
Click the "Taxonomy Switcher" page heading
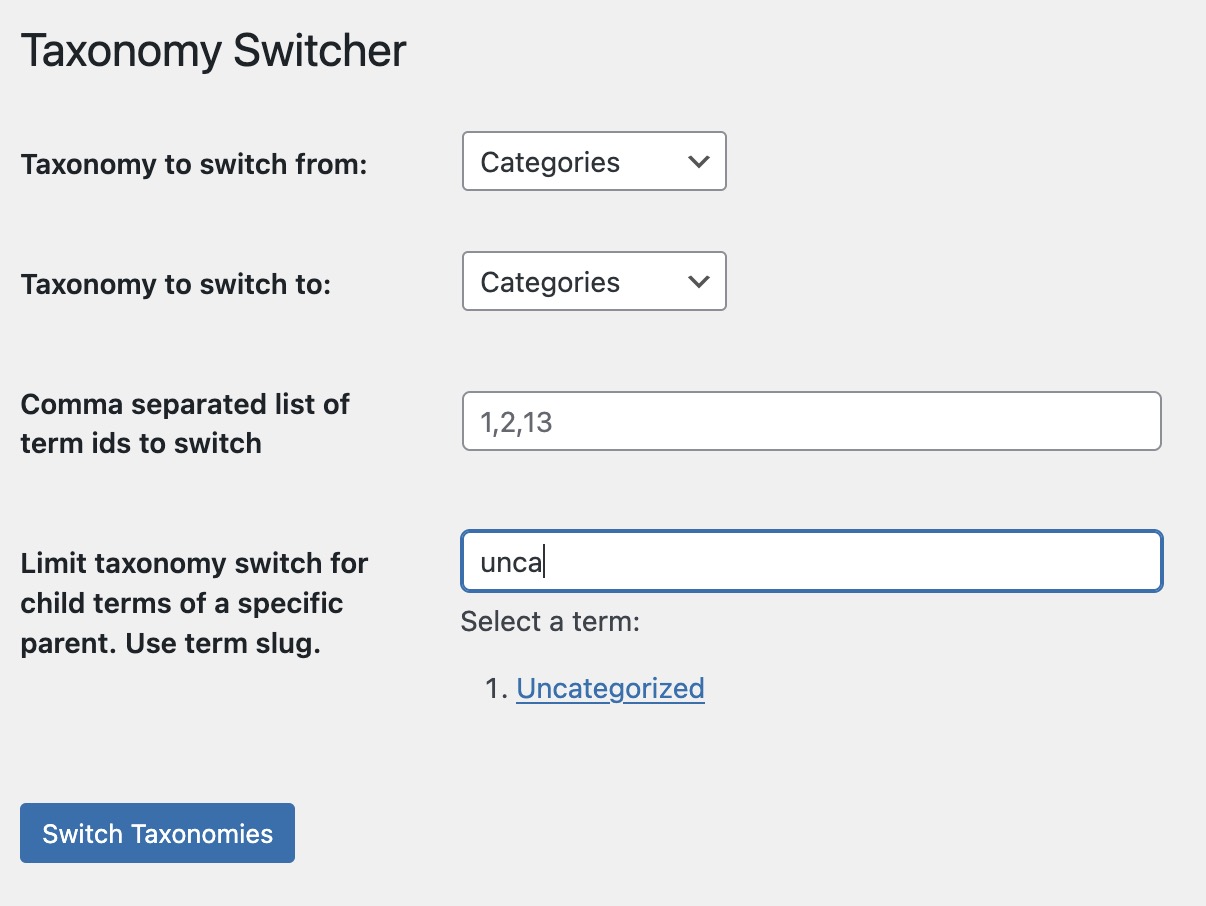click(213, 51)
